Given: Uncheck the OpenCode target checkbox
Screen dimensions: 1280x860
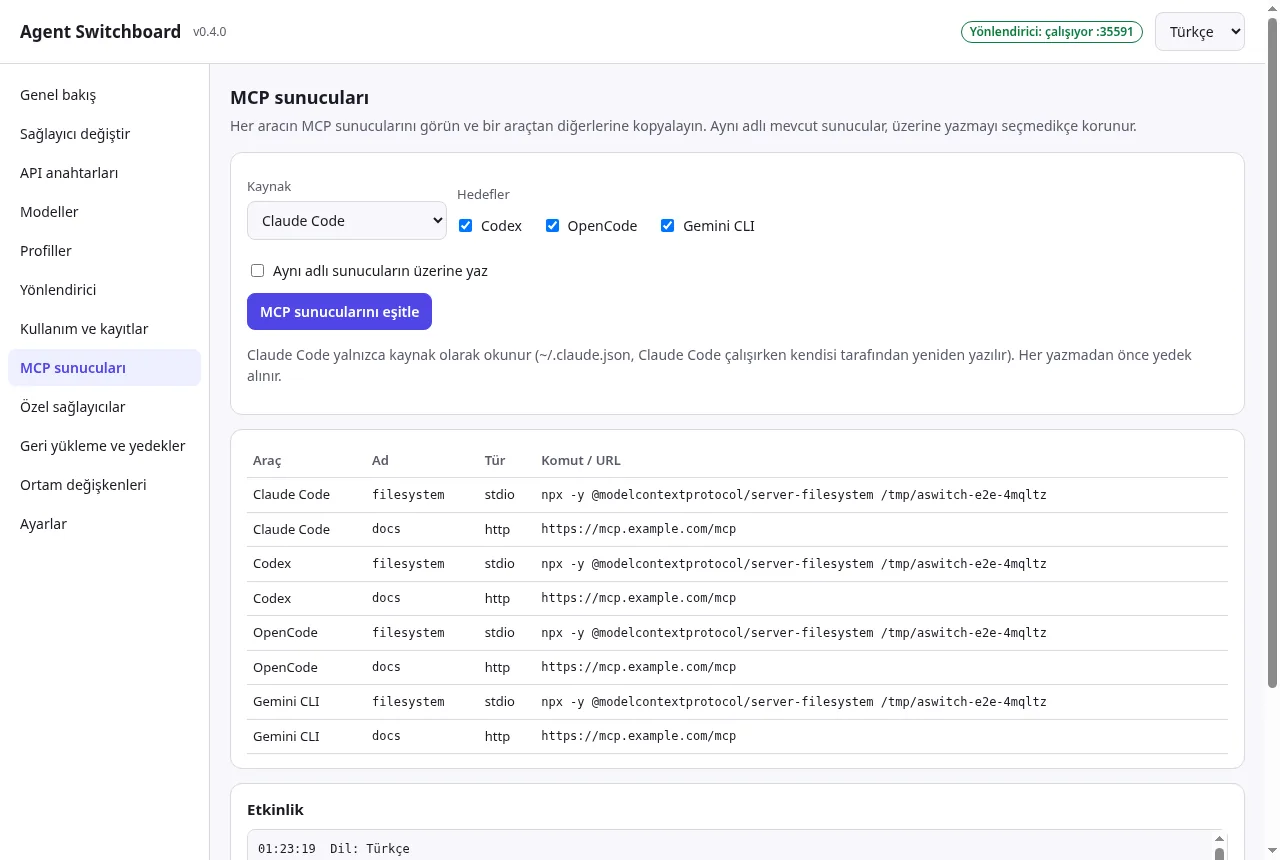Looking at the screenshot, I should (x=552, y=226).
